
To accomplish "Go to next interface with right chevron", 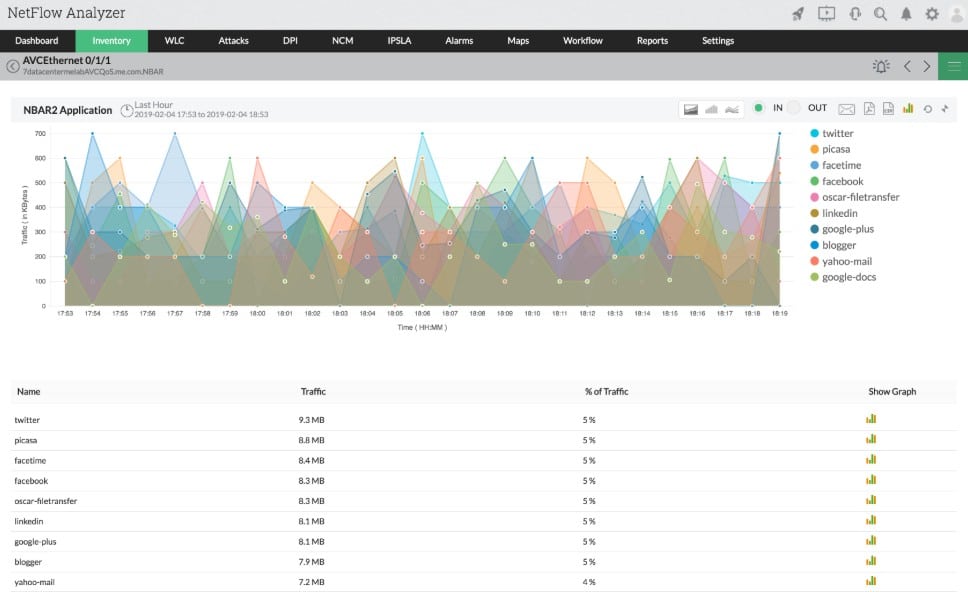I will [x=926, y=66].
